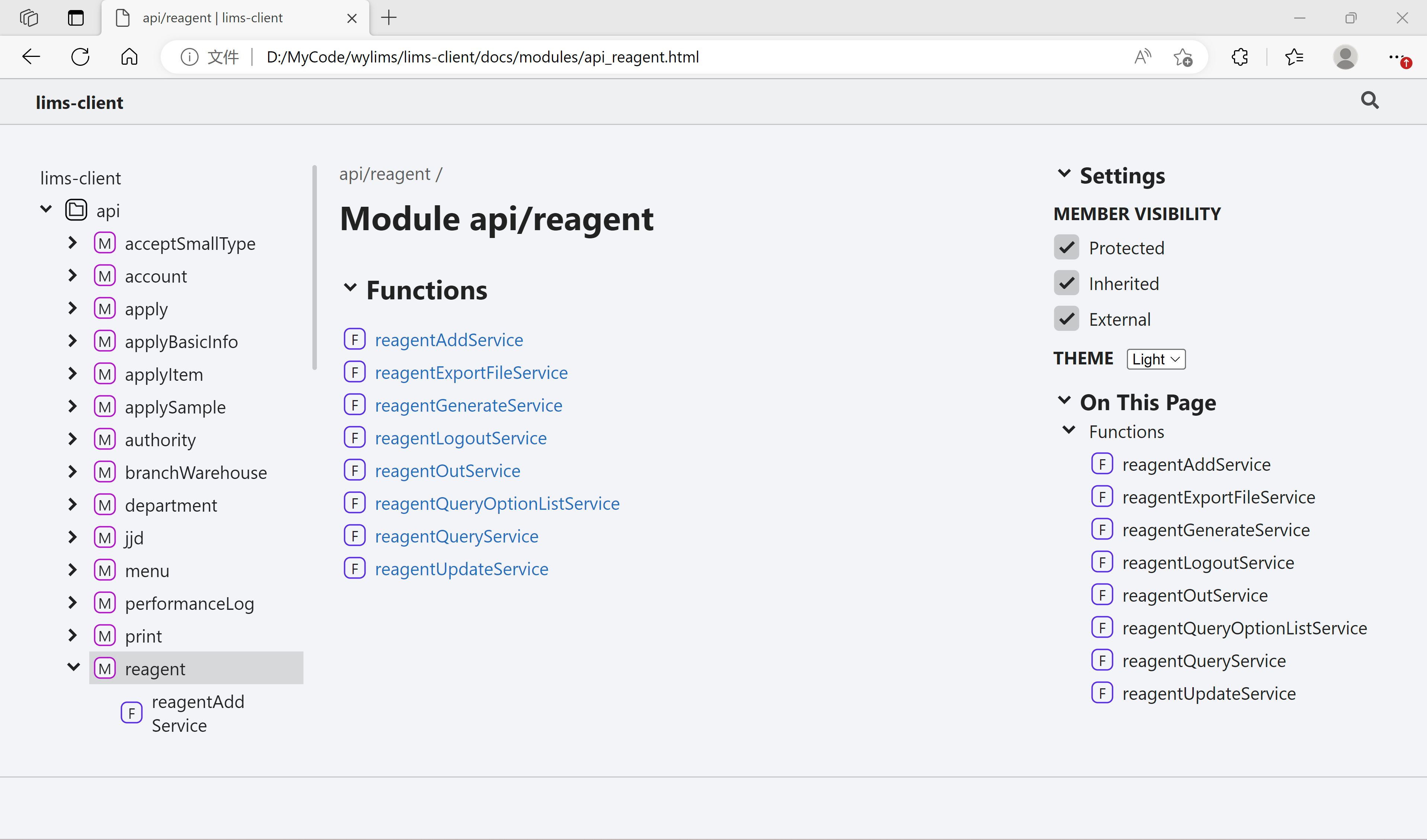1427x840 pixels.
Task: Click reagentQueryService in On This Page list
Action: click(x=1203, y=660)
